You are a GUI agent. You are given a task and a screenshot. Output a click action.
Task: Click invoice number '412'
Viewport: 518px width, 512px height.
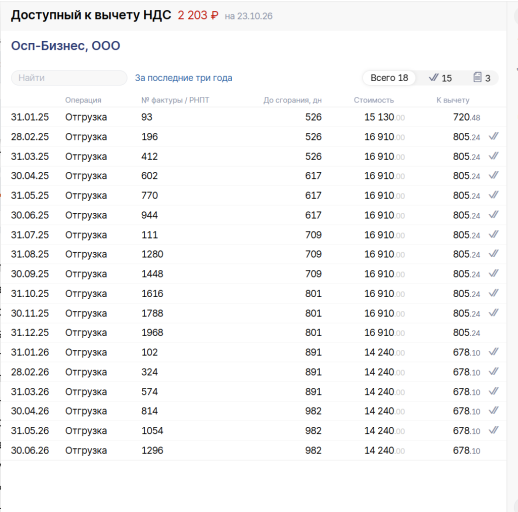click(x=149, y=156)
